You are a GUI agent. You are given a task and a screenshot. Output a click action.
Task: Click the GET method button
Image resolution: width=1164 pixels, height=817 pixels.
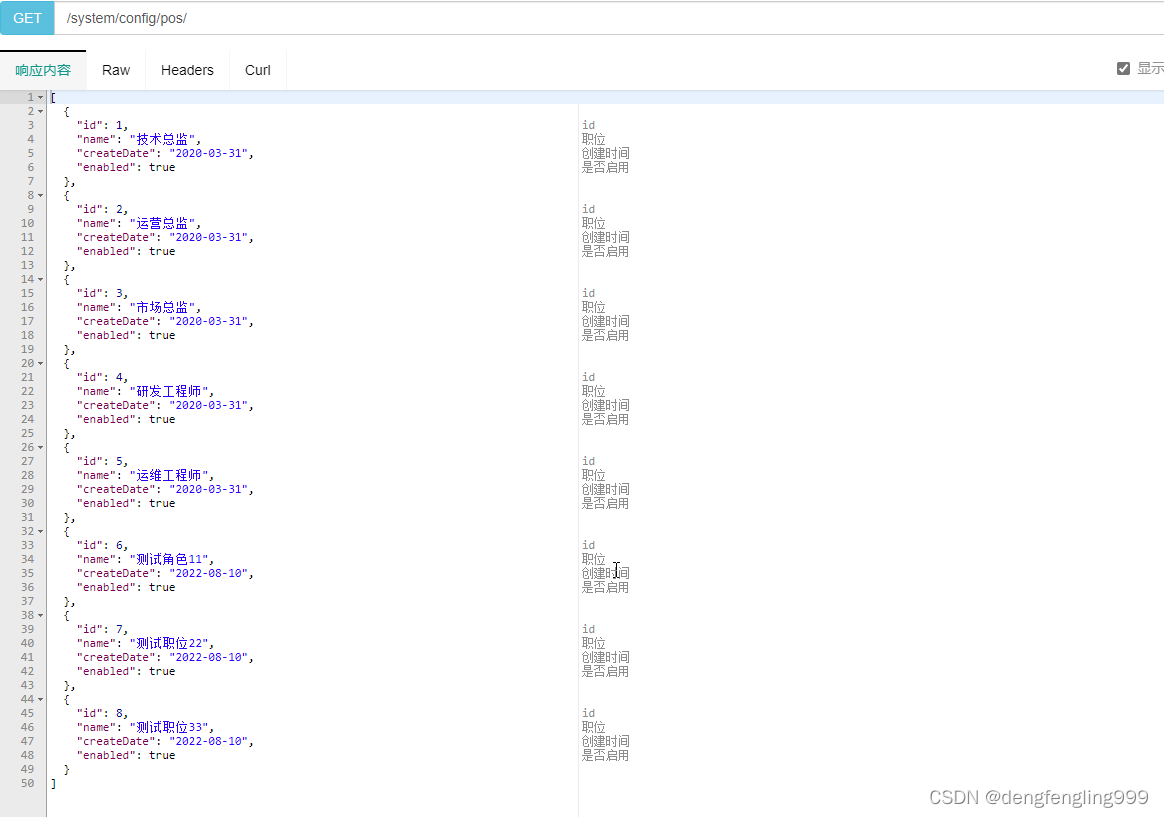click(x=27, y=18)
